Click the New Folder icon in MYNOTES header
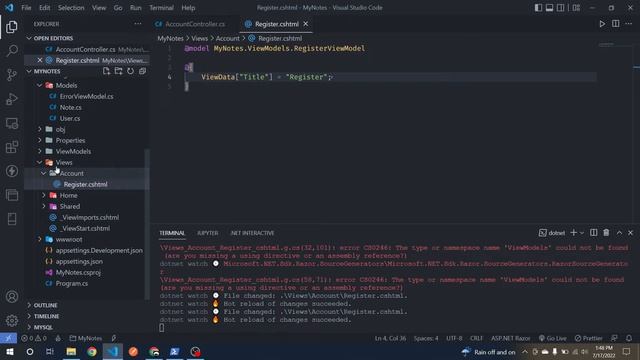Viewport: 640px width, 360px height. [x=118, y=71]
